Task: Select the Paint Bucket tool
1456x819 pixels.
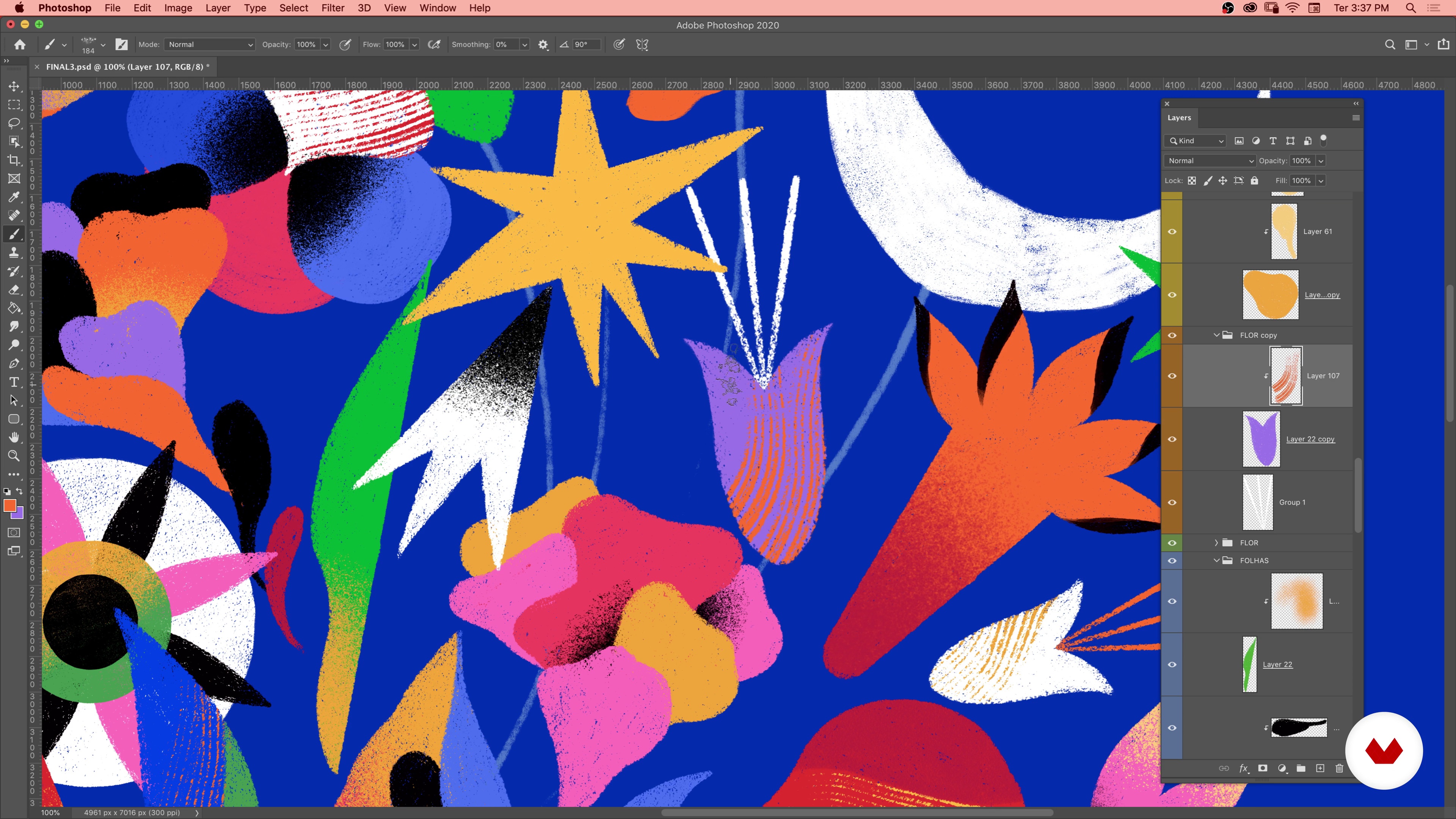Action: [14, 308]
